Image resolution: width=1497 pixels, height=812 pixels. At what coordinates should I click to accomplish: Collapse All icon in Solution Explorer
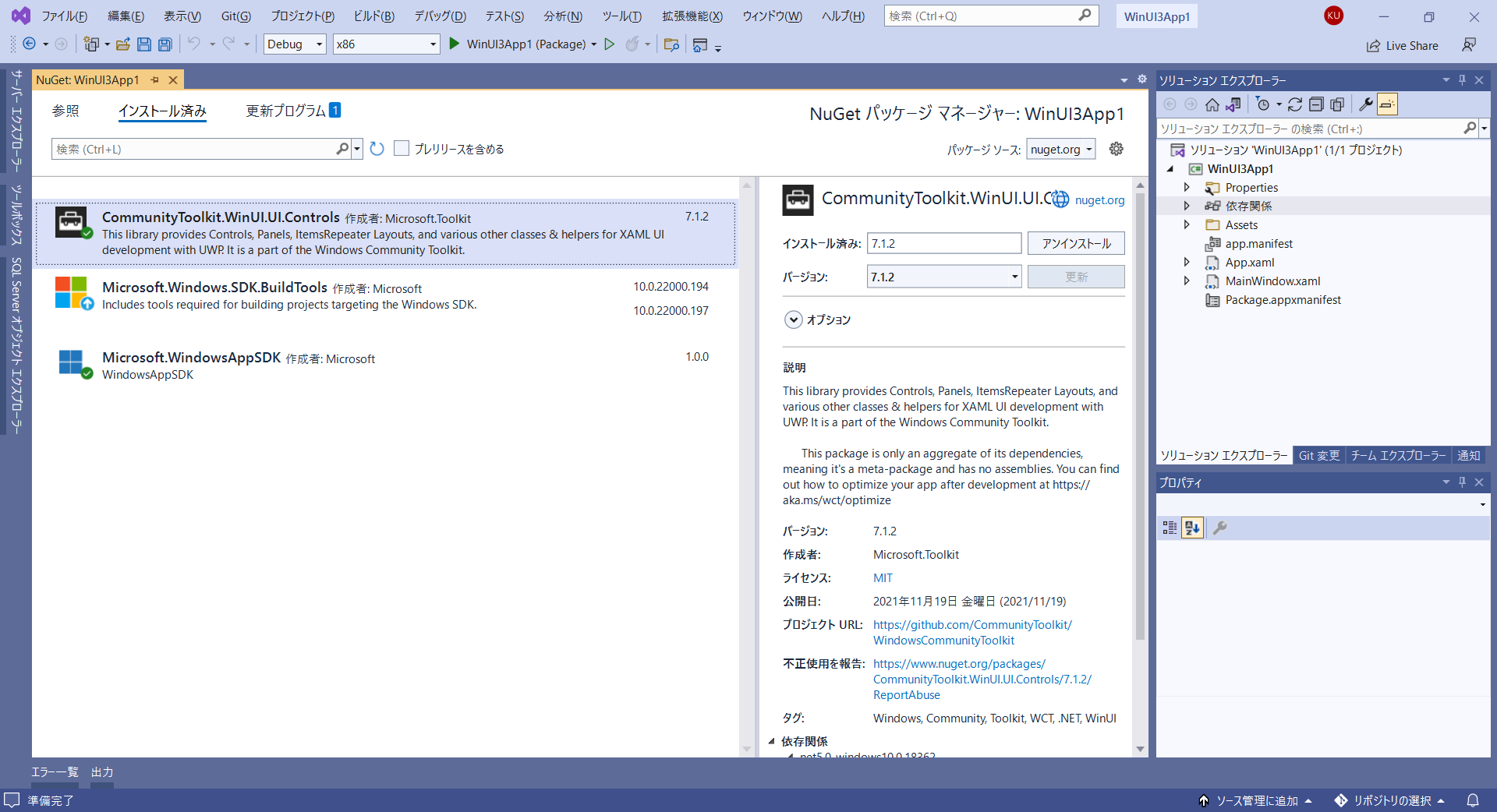pos(1316,104)
